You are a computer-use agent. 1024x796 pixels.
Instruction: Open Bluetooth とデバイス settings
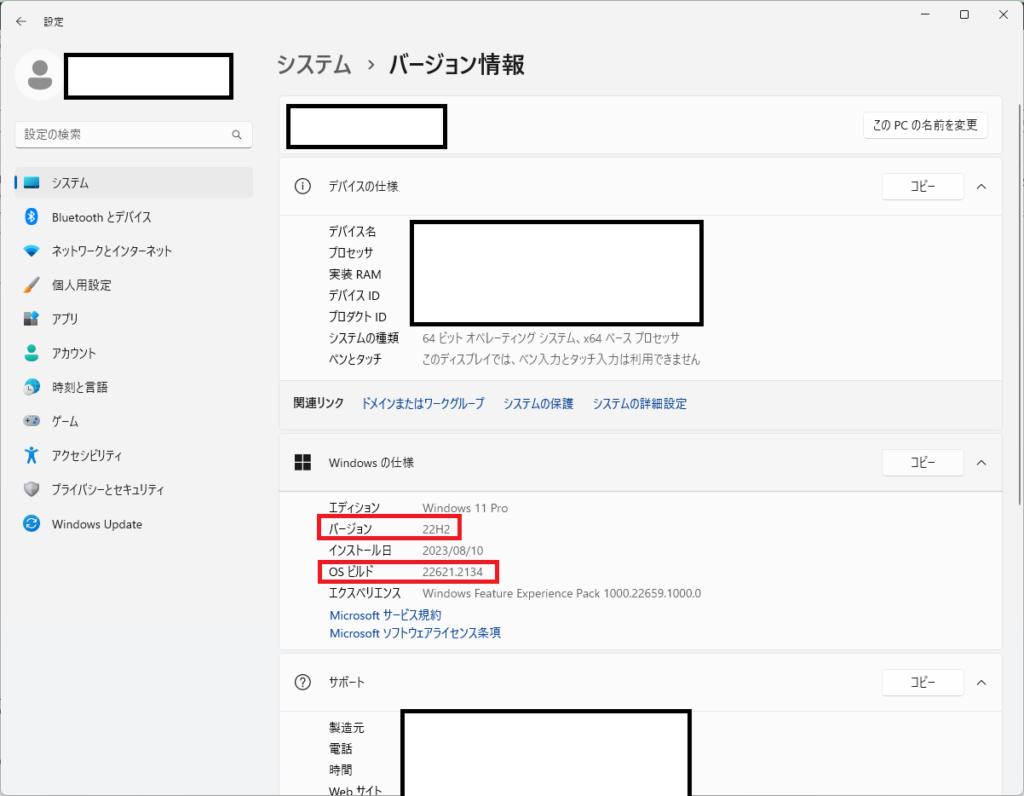(133, 217)
